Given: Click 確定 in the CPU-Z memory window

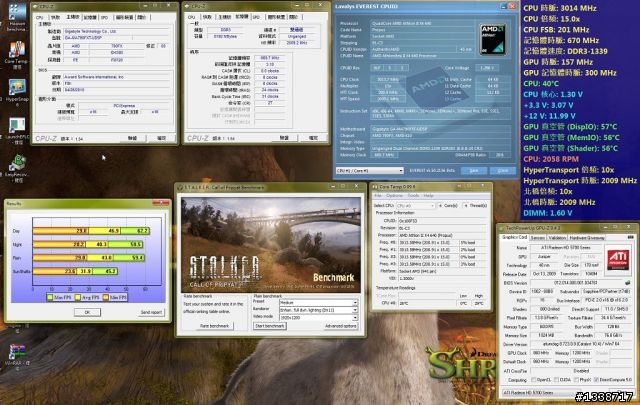Looking at the screenshot, I should tap(313, 138).
